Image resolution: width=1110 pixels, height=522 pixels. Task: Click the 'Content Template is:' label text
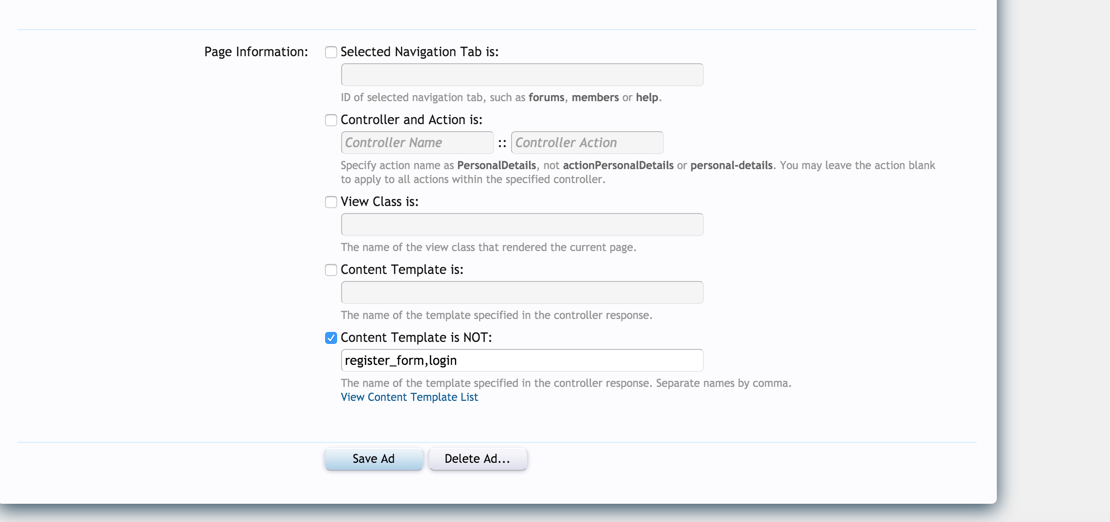point(402,270)
